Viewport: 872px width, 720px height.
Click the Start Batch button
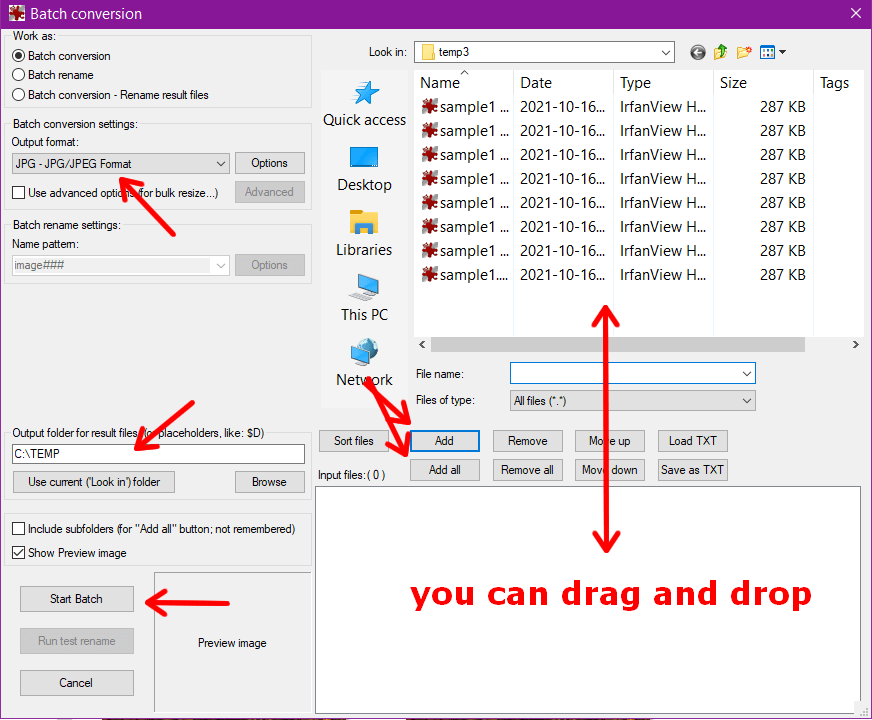[77, 599]
